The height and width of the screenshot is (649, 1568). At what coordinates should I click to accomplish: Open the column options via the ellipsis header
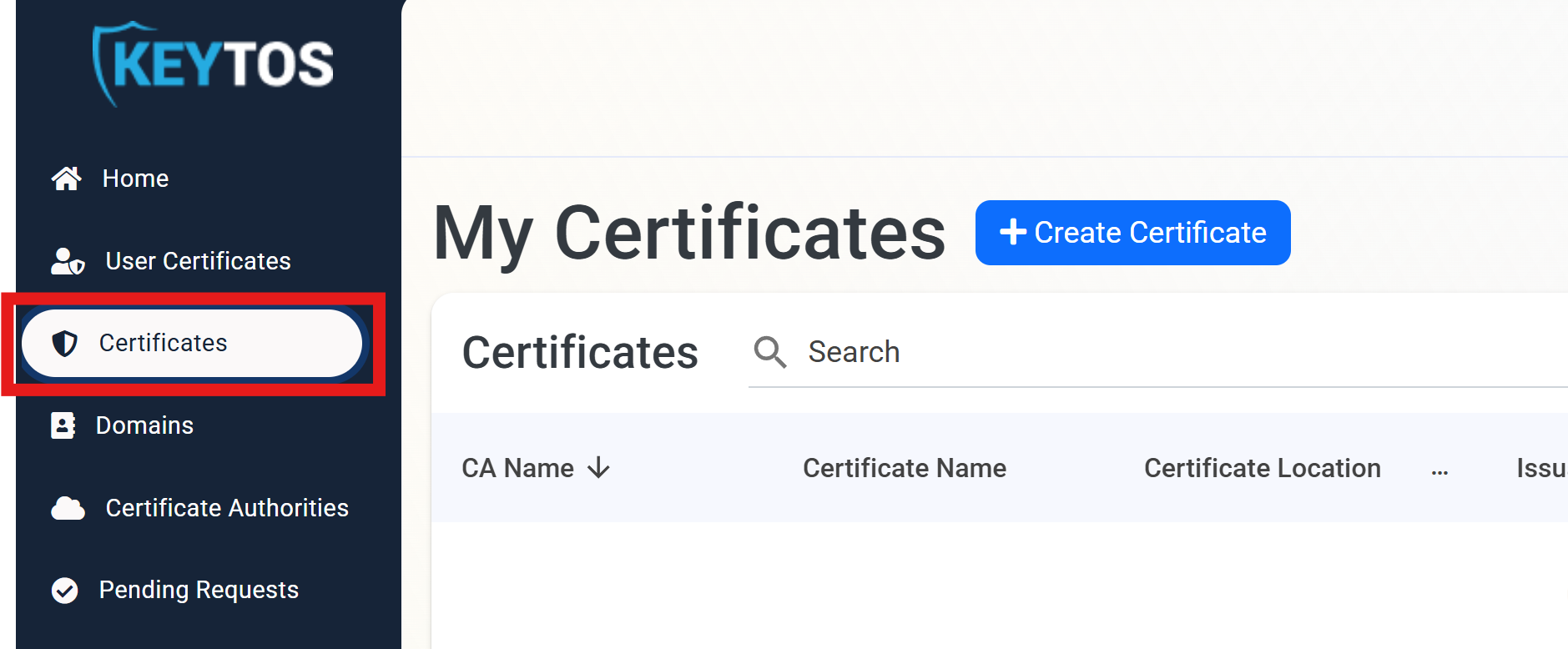pyautogui.click(x=1440, y=471)
